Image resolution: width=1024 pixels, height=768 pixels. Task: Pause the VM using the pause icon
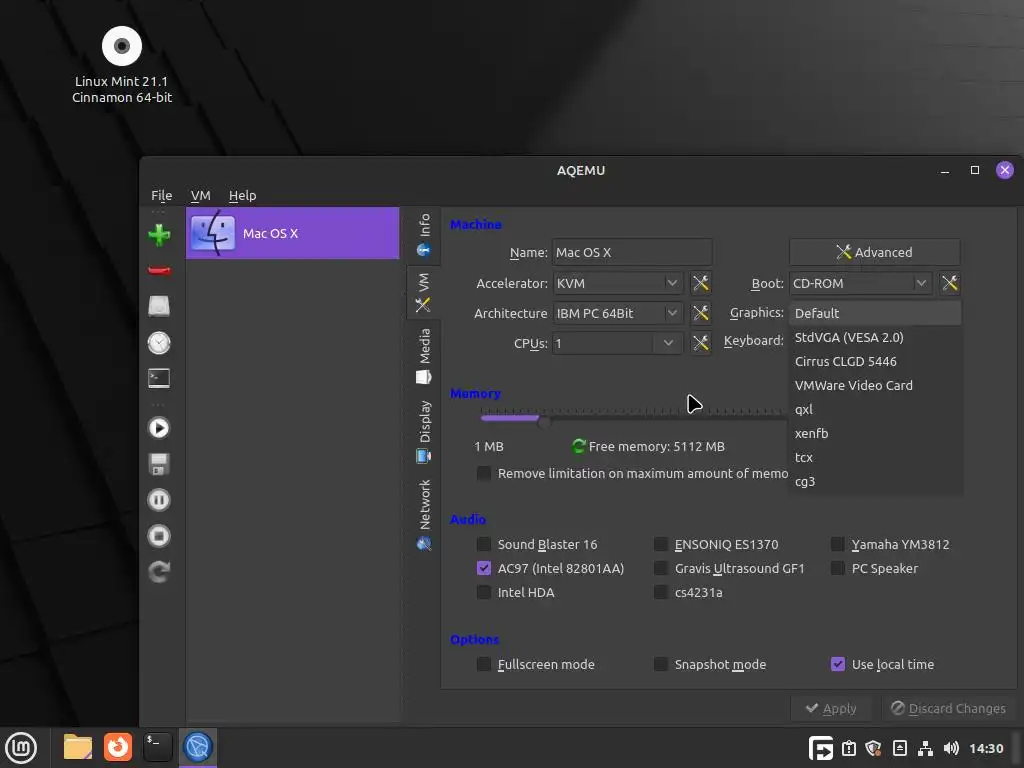pyautogui.click(x=159, y=500)
